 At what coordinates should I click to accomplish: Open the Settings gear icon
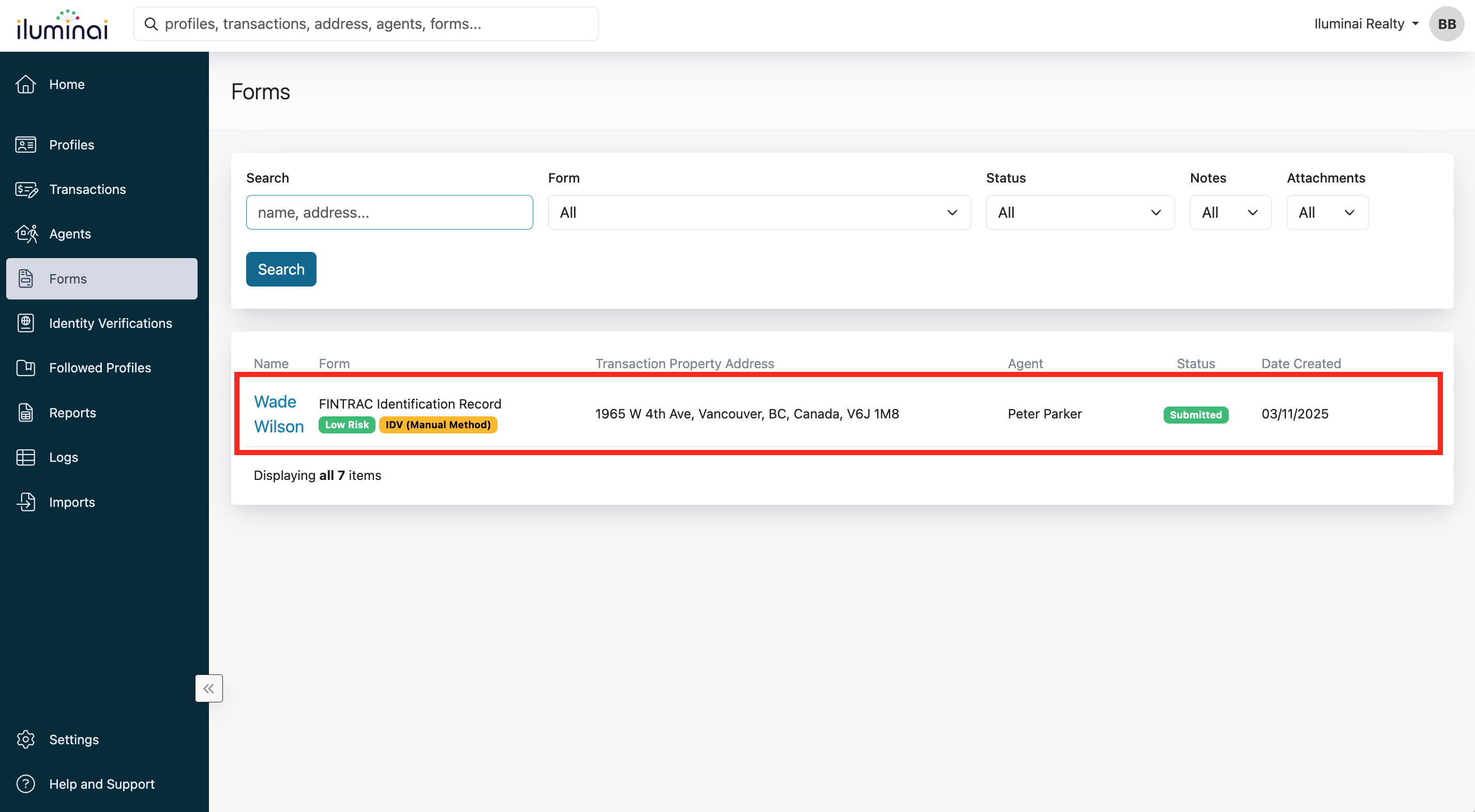coord(26,739)
